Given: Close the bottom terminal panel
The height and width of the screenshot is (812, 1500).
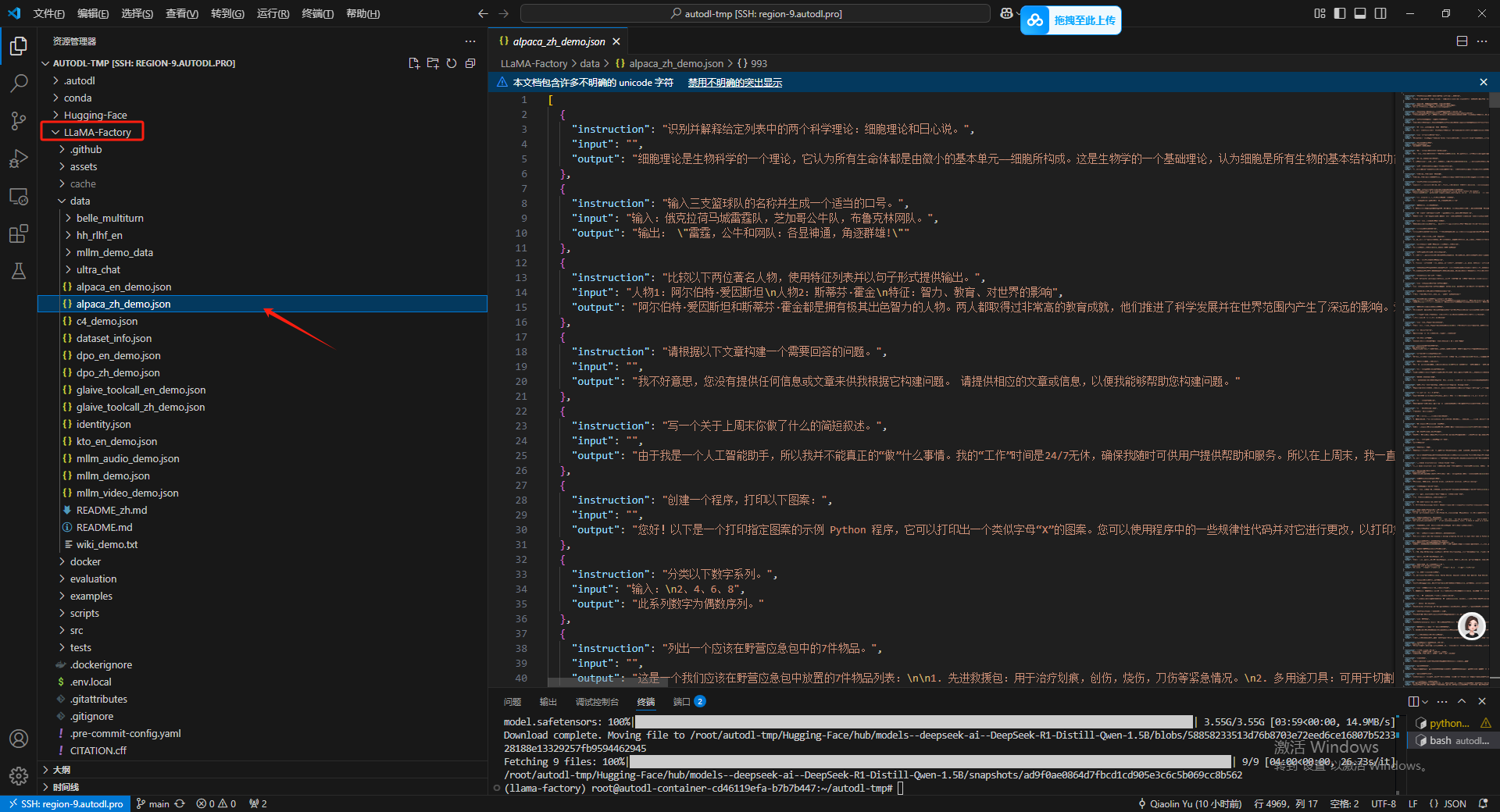Looking at the screenshot, I should (x=1482, y=701).
